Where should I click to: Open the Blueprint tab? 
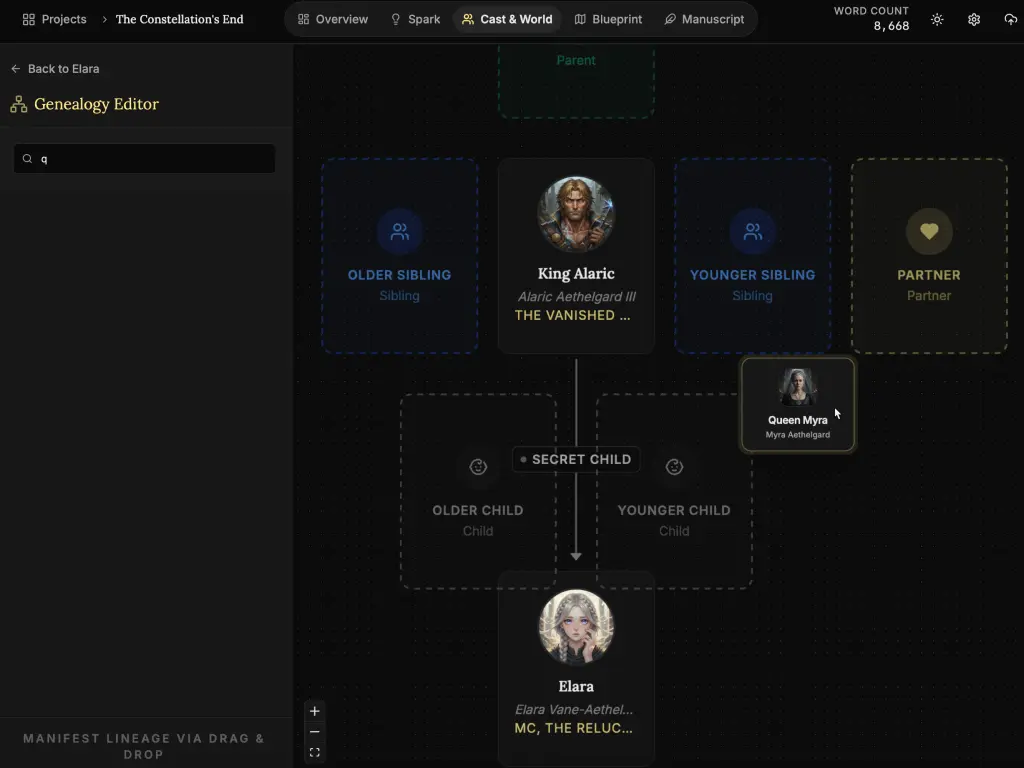(x=608, y=19)
